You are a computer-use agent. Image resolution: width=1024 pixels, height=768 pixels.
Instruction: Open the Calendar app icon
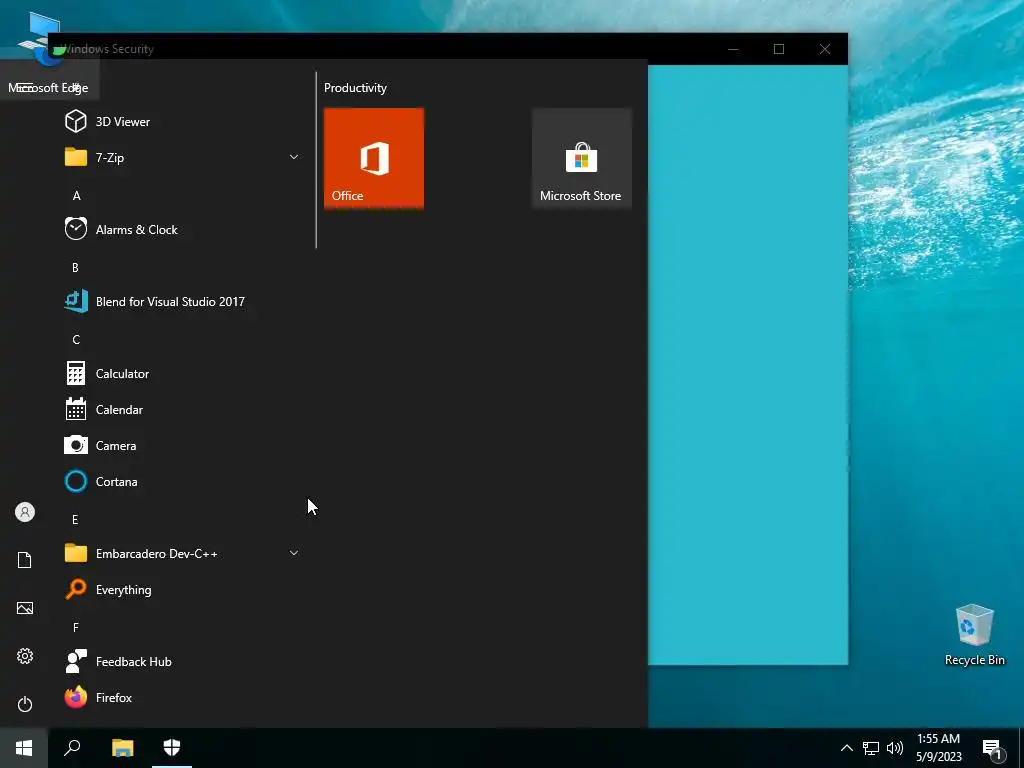click(76, 409)
